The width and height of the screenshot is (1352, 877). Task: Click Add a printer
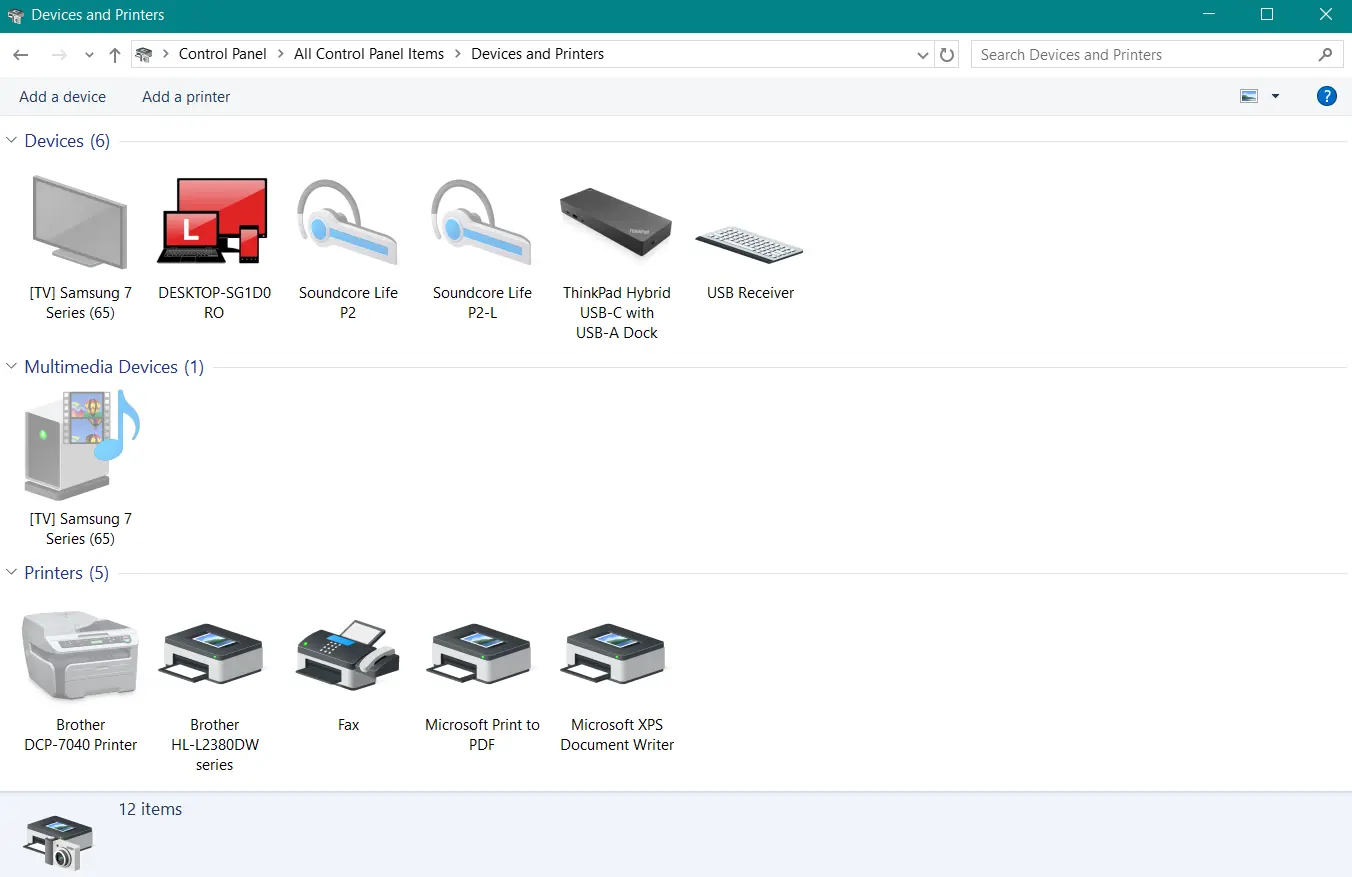tap(186, 97)
